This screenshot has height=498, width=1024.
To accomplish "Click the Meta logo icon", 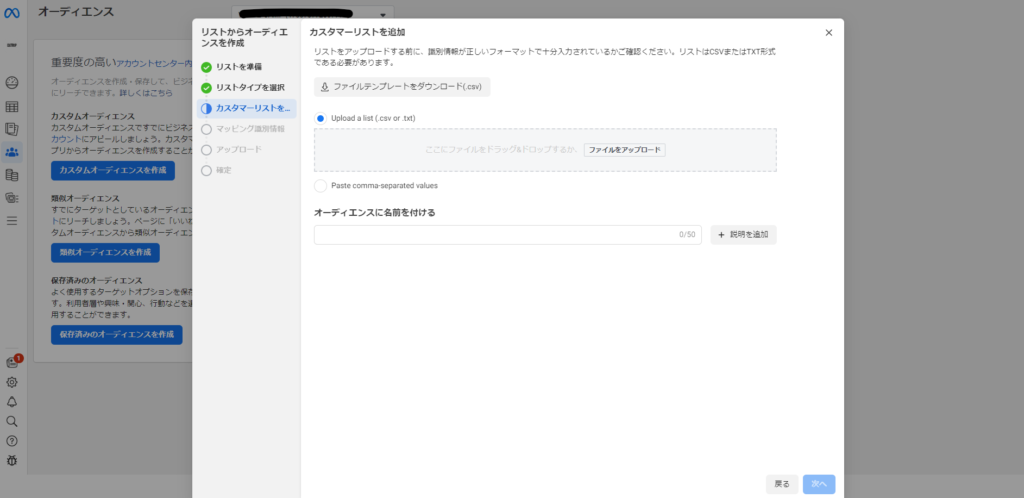I will [x=12, y=13].
